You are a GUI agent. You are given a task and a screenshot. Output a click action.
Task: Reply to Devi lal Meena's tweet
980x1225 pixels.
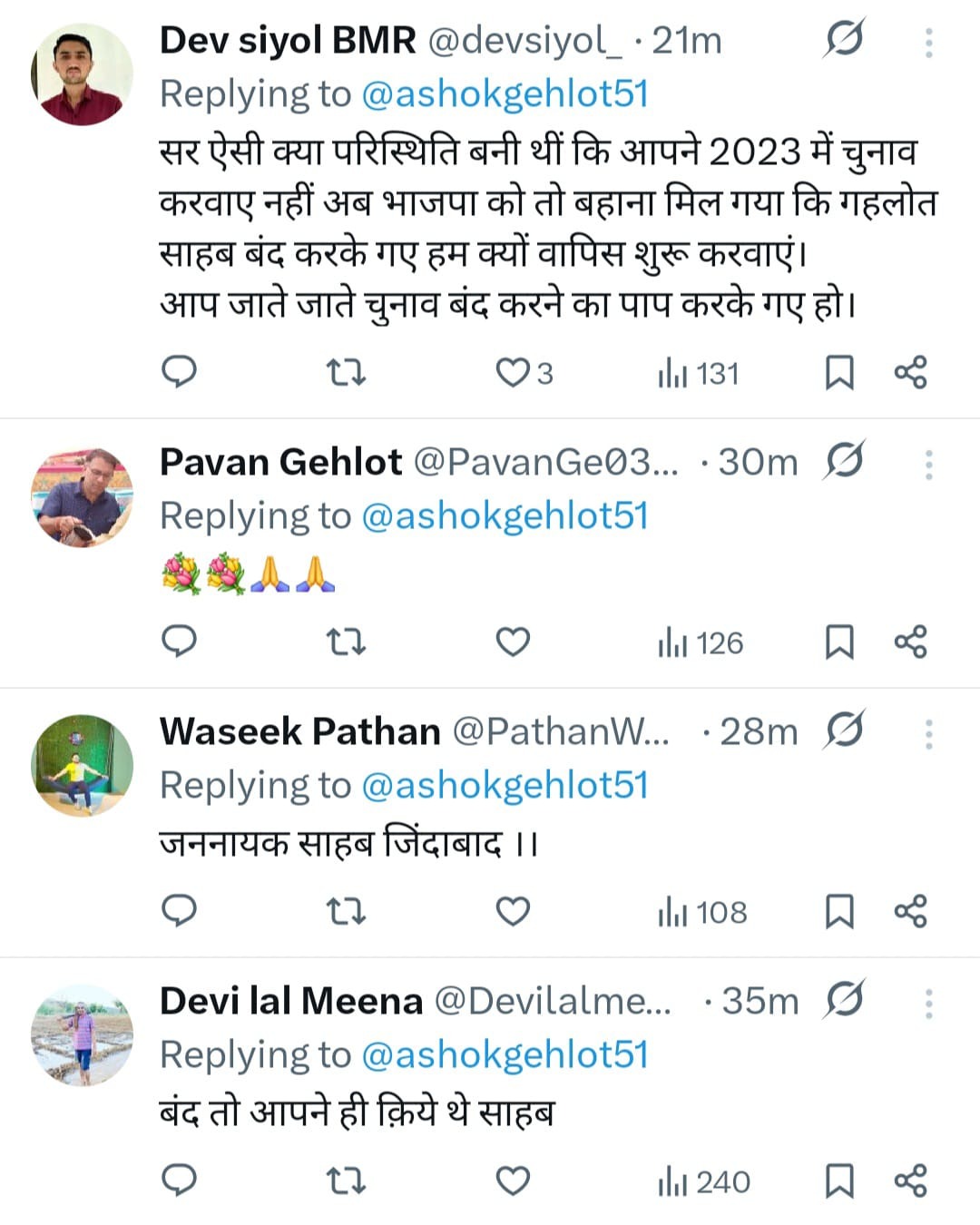pos(179,1181)
